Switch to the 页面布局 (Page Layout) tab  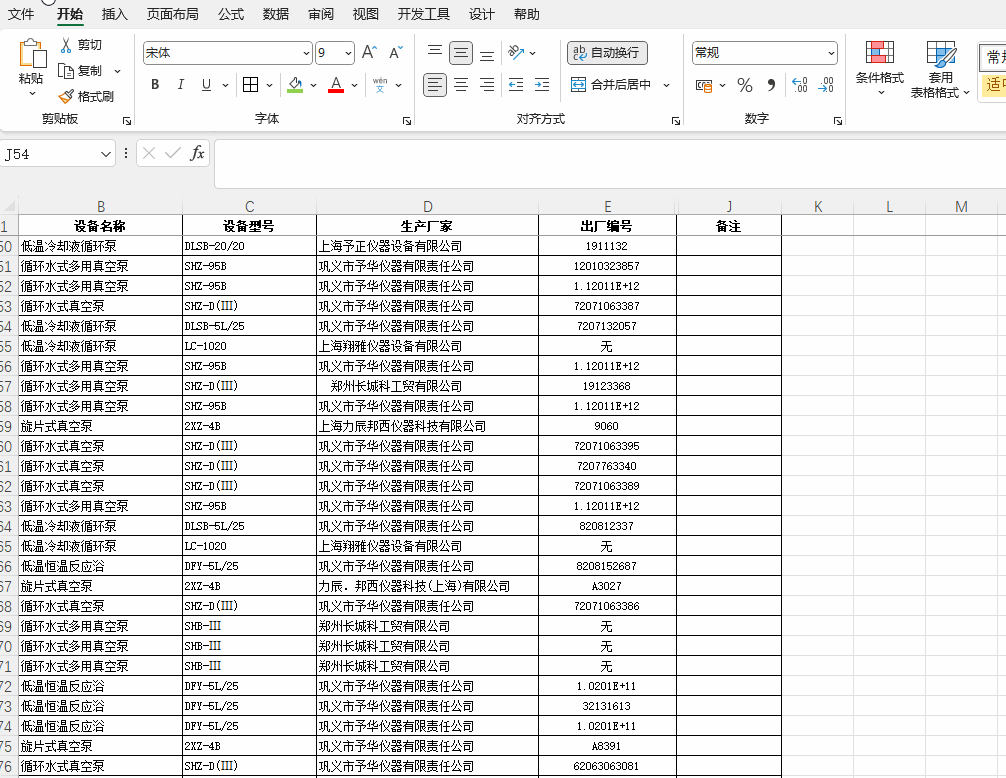point(173,14)
